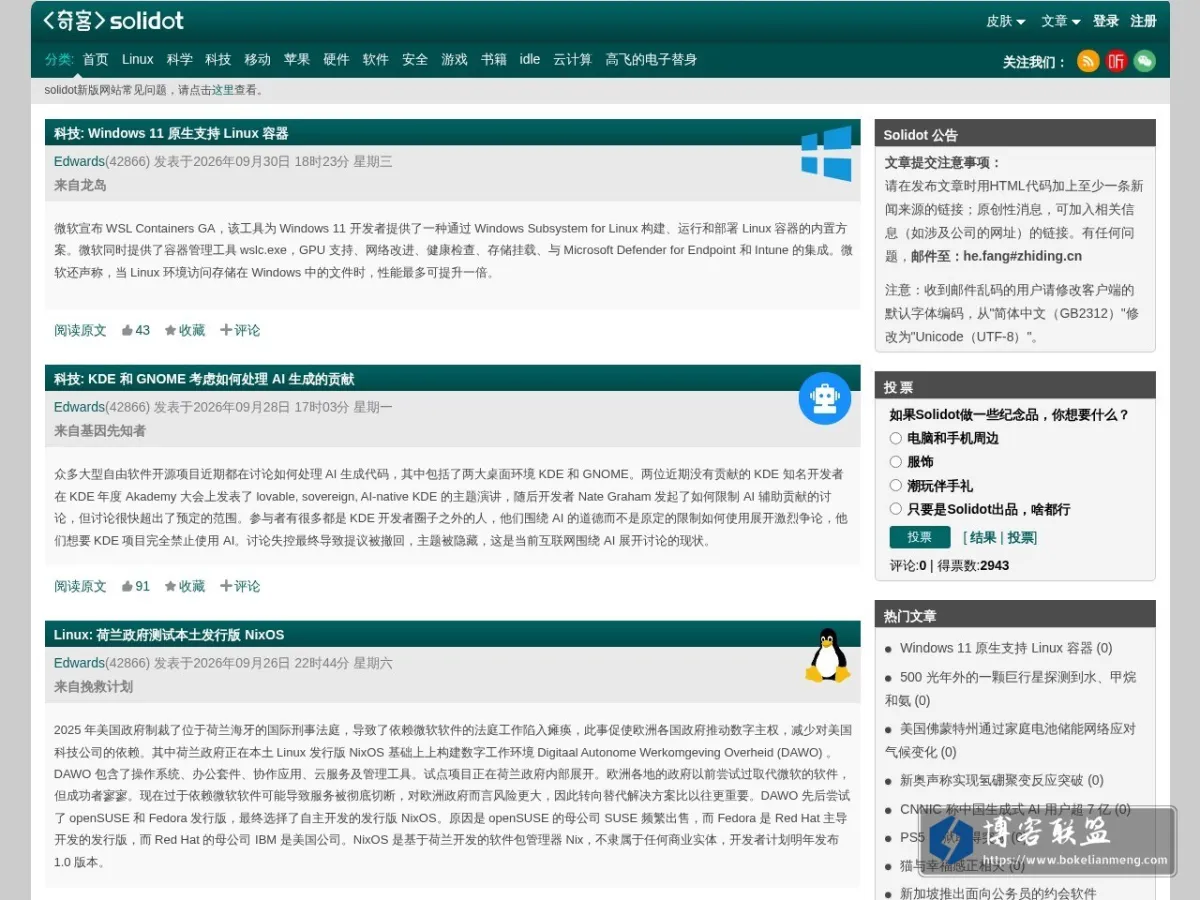Open the red Weibo follow icon
Image resolution: width=1200 pixels, height=900 pixels.
click(1116, 61)
